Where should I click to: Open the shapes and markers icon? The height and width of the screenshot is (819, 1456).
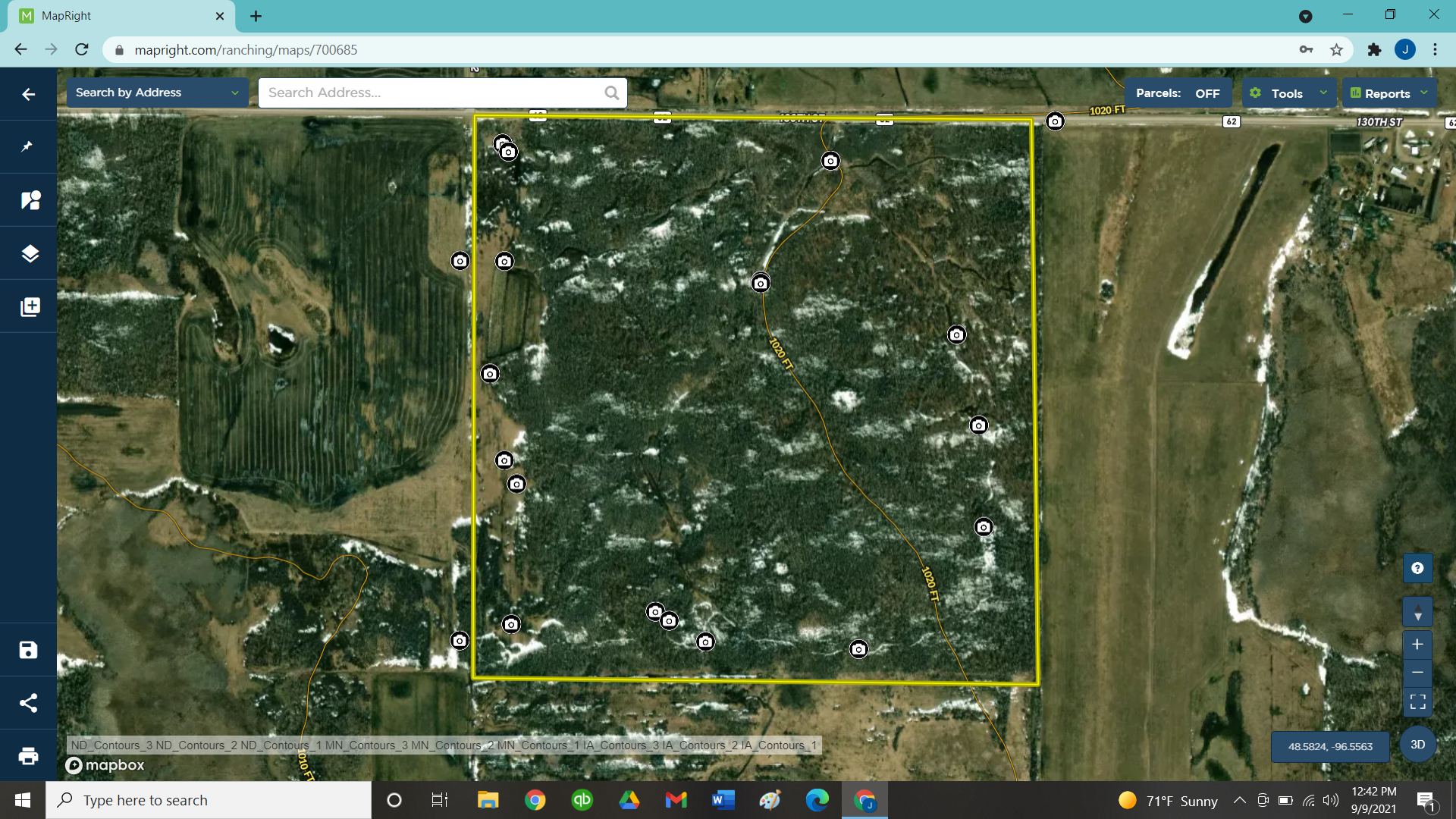click(29, 200)
